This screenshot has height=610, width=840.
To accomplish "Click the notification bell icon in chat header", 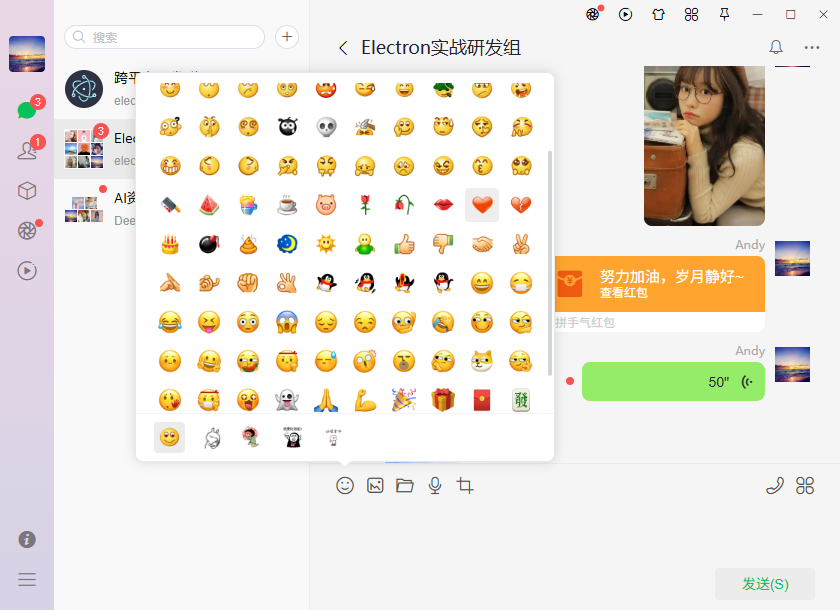I will 775,47.
